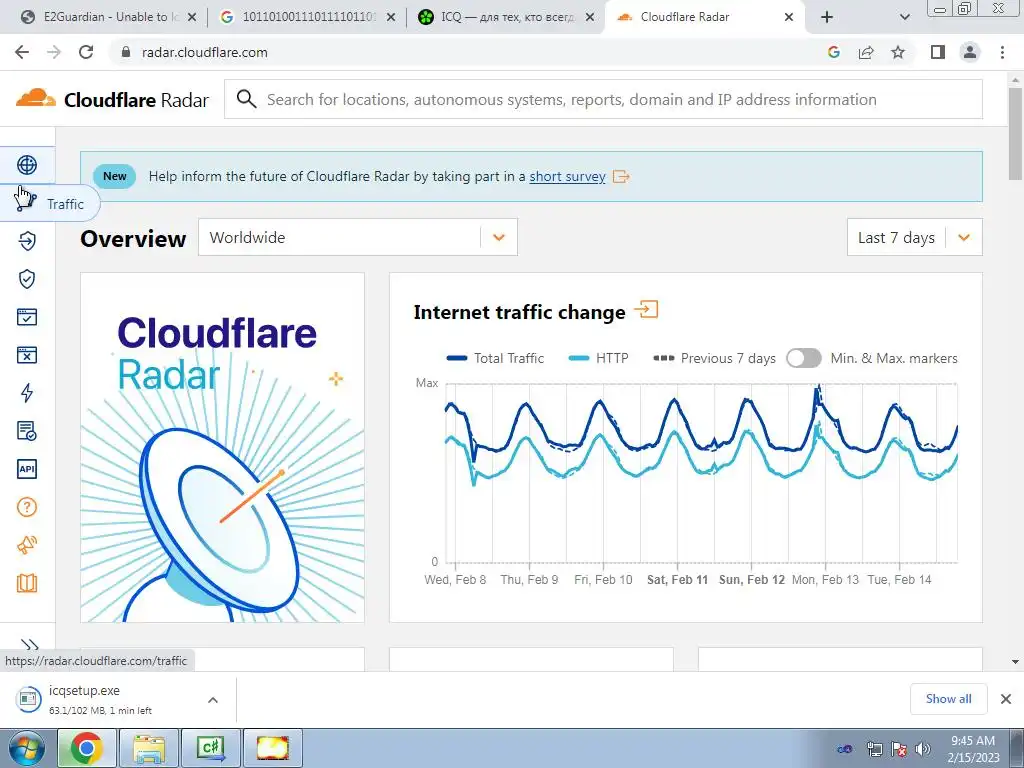This screenshot has width=1024, height=768.
Task: Open the orange question mark help icon
Action: tap(27, 507)
